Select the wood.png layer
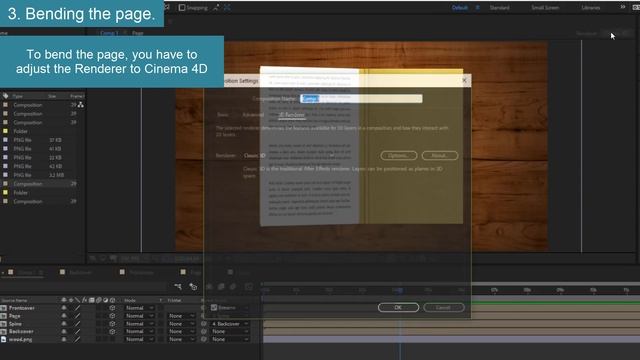The width and height of the screenshot is (640, 360). coord(20,339)
